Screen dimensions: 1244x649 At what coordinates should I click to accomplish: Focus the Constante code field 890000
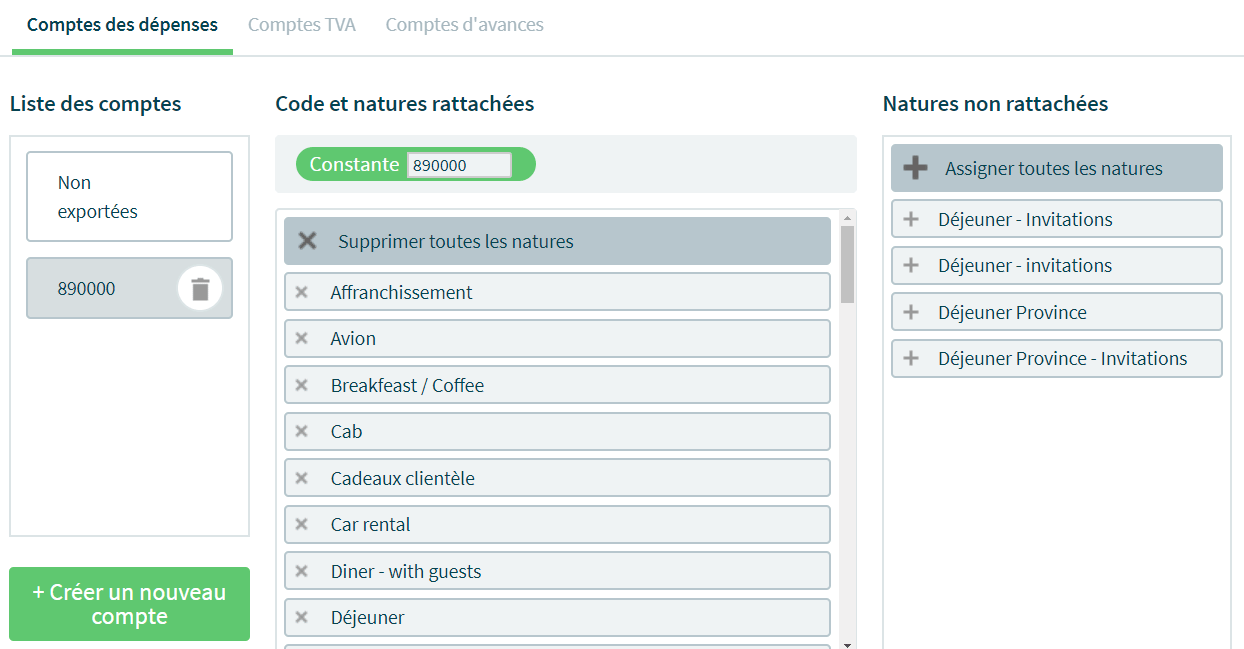[459, 165]
